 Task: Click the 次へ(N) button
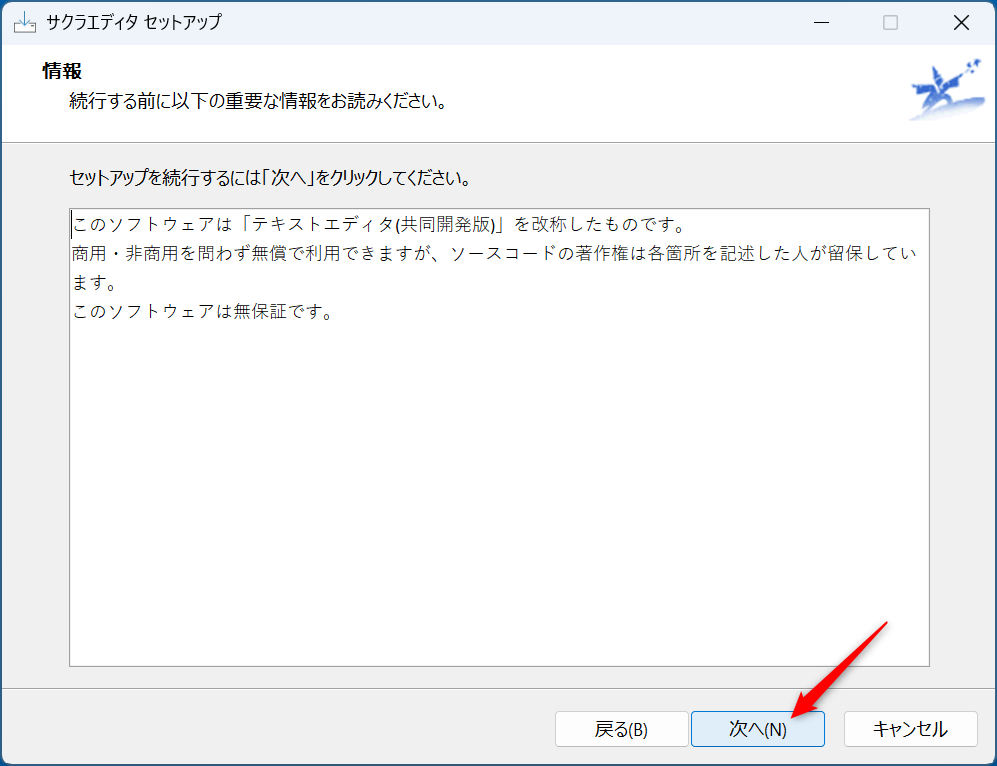click(757, 728)
